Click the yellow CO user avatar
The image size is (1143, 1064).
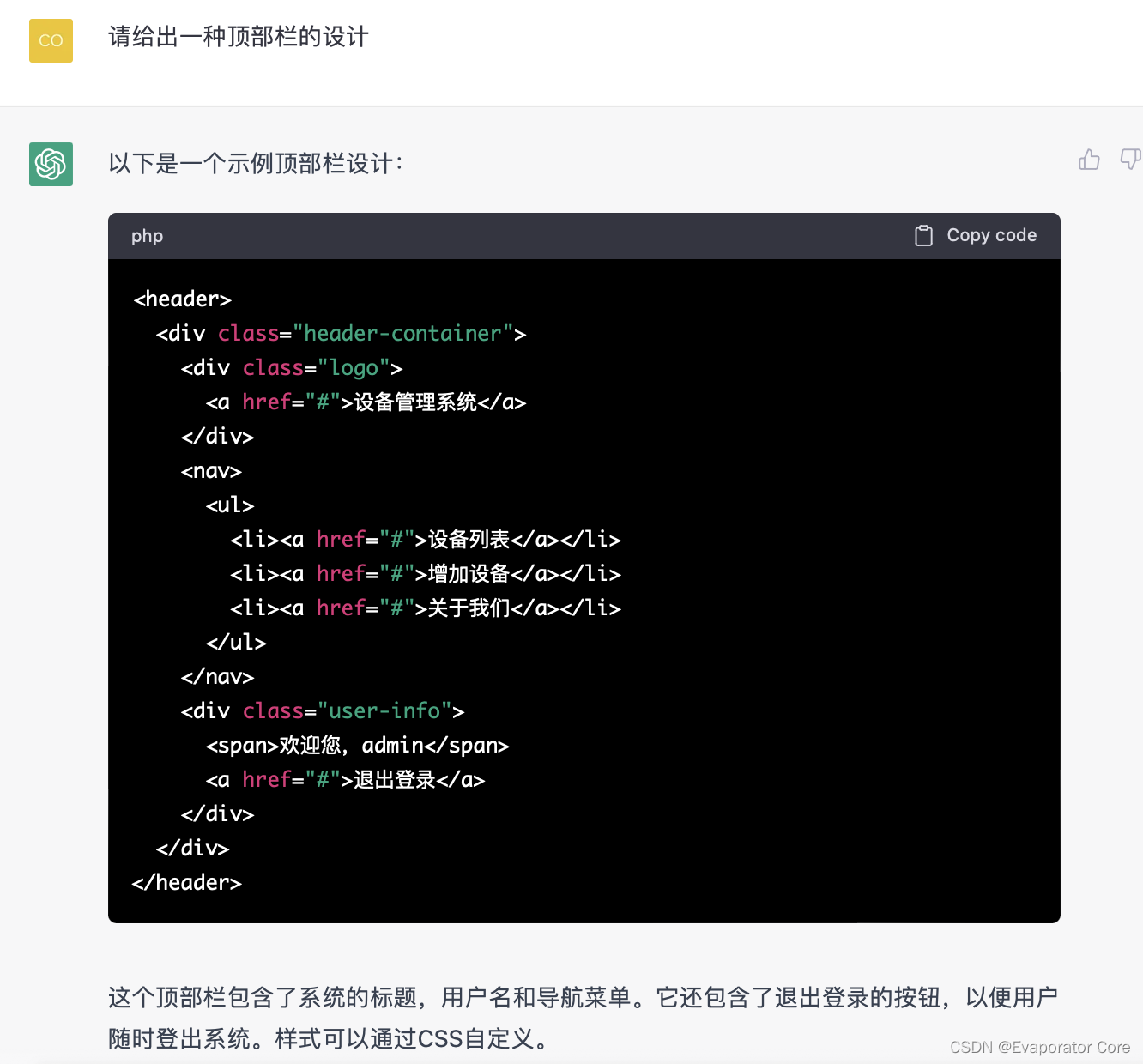click(x=51, y=40)
